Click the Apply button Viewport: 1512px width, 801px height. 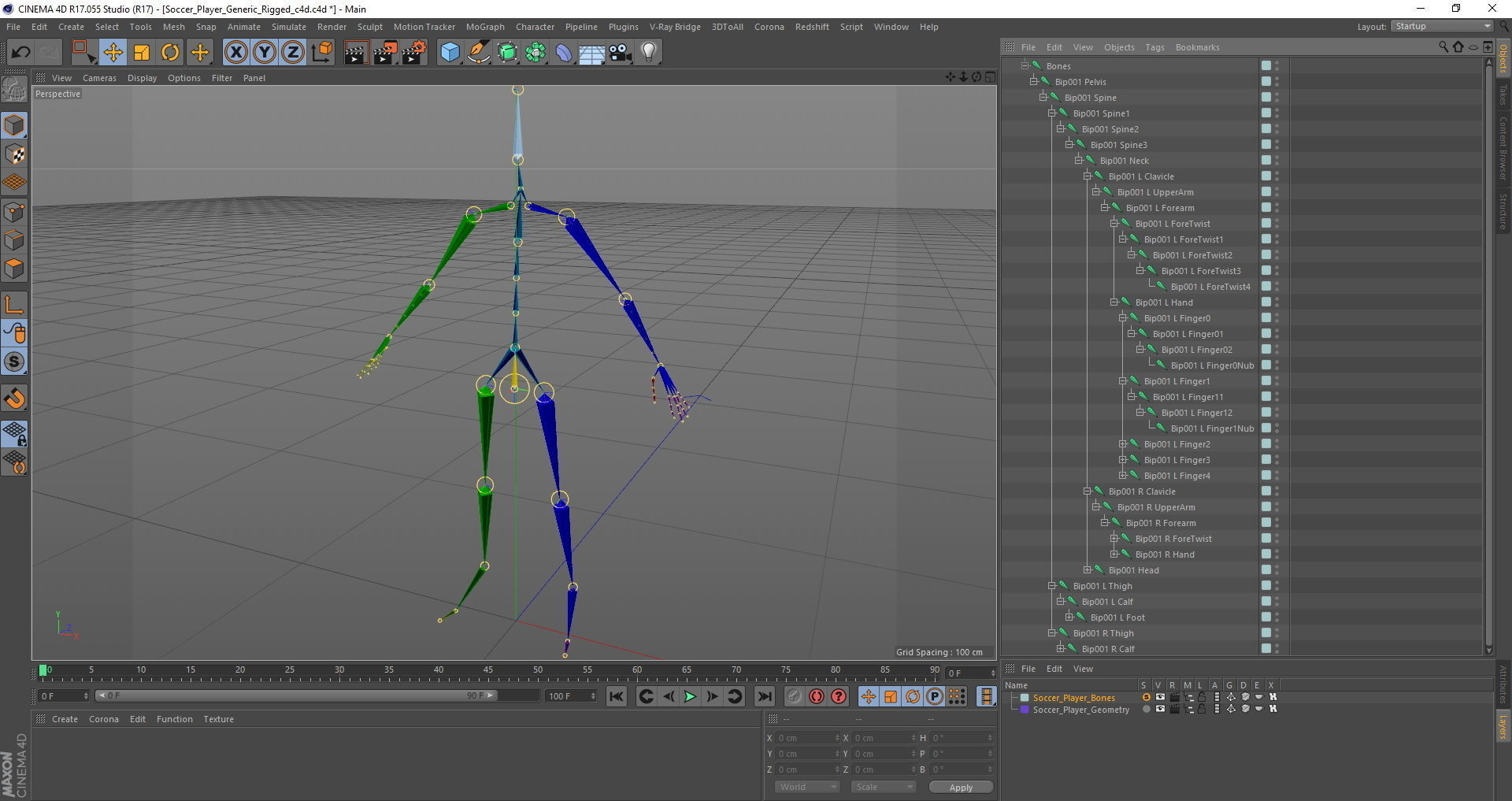pyautogui.click(x=961, y=787)
